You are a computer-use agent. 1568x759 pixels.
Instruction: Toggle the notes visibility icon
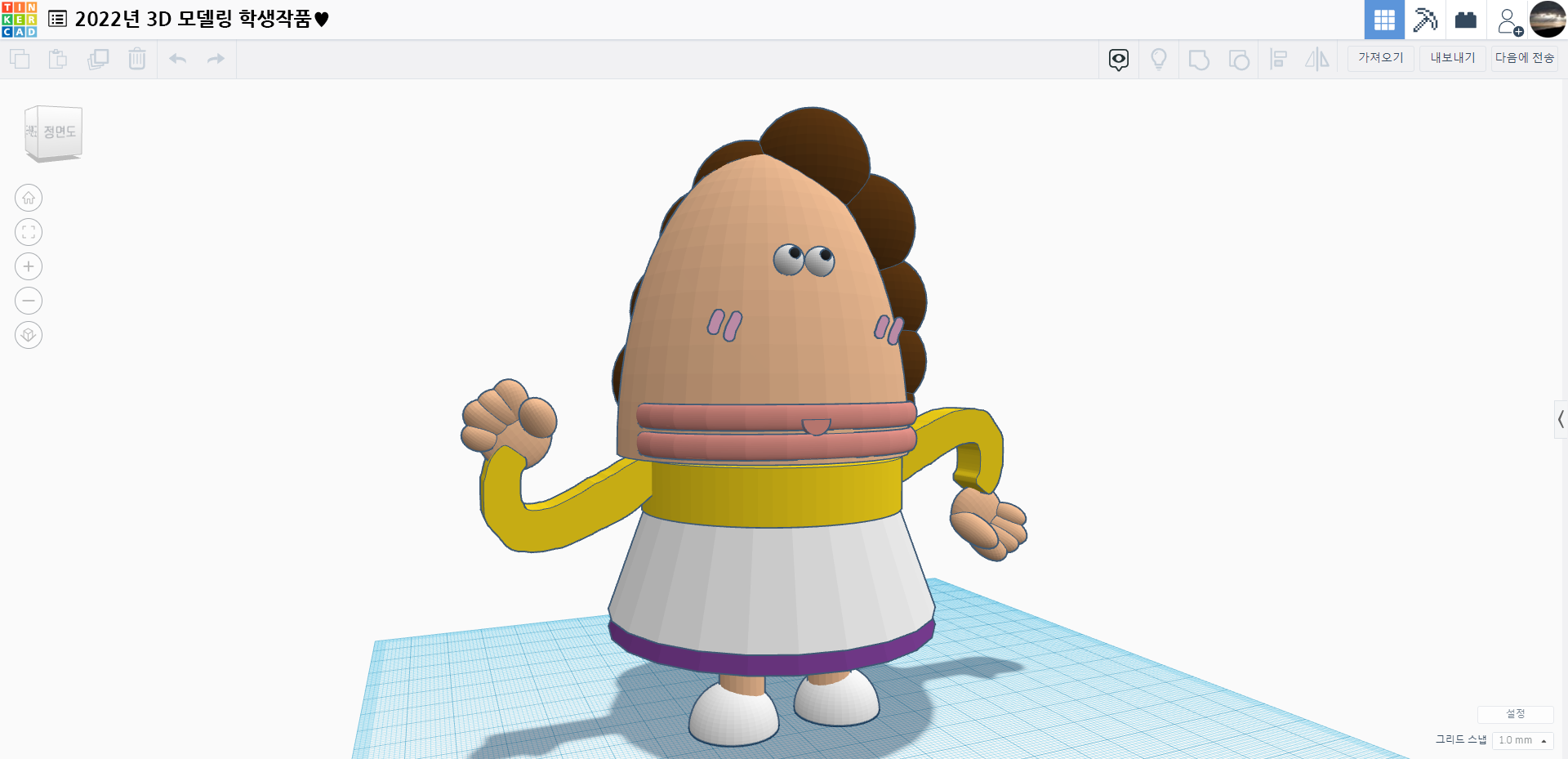point(1119,59)
